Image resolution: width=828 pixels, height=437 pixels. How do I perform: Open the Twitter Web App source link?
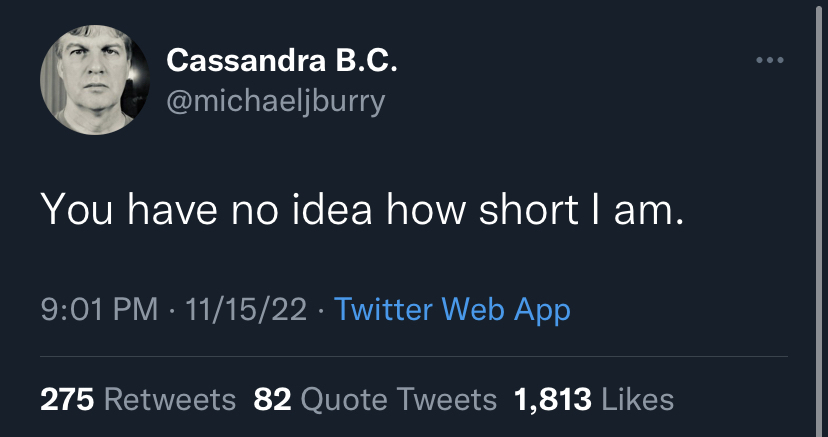452,309
